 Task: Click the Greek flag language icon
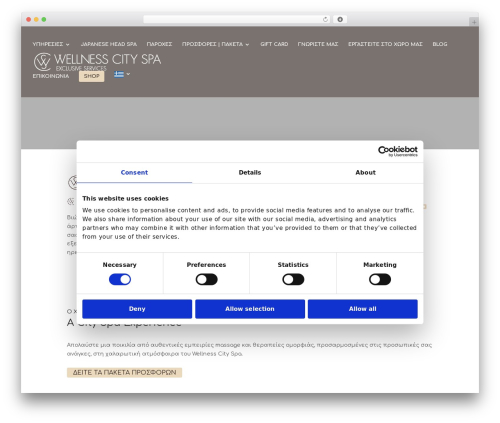[119, 74]
